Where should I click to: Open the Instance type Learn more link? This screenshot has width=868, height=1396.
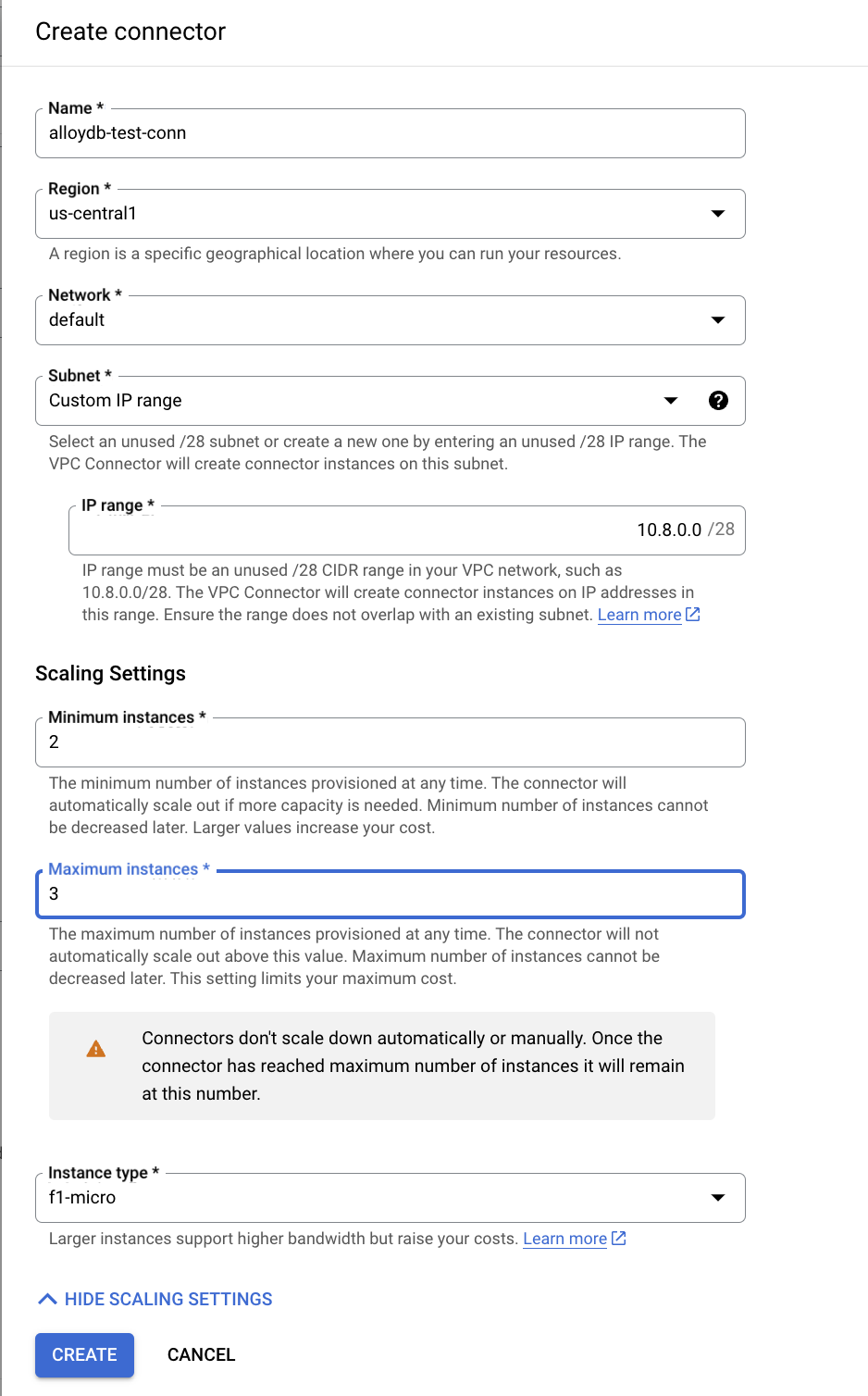click(564, 1239)
